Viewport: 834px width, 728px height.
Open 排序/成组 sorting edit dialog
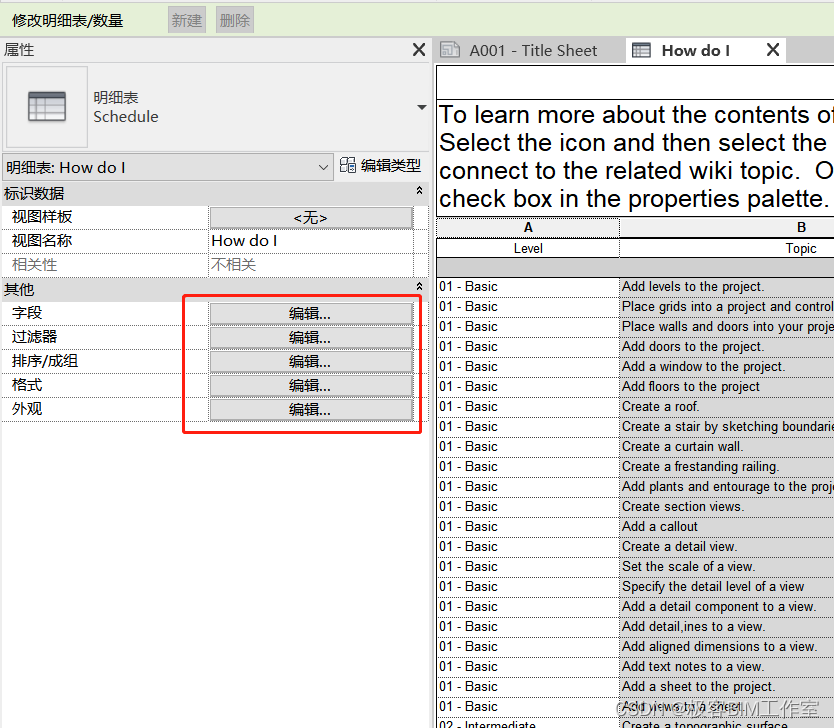311,362
